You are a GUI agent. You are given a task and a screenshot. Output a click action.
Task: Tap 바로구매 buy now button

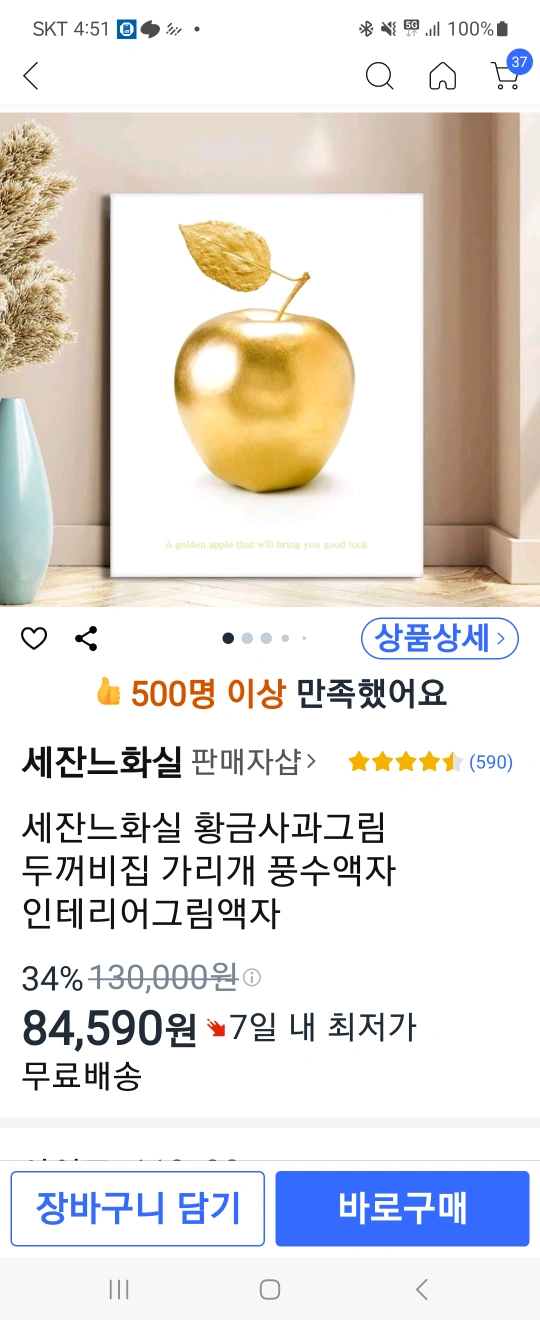[x=402, y=1208]
